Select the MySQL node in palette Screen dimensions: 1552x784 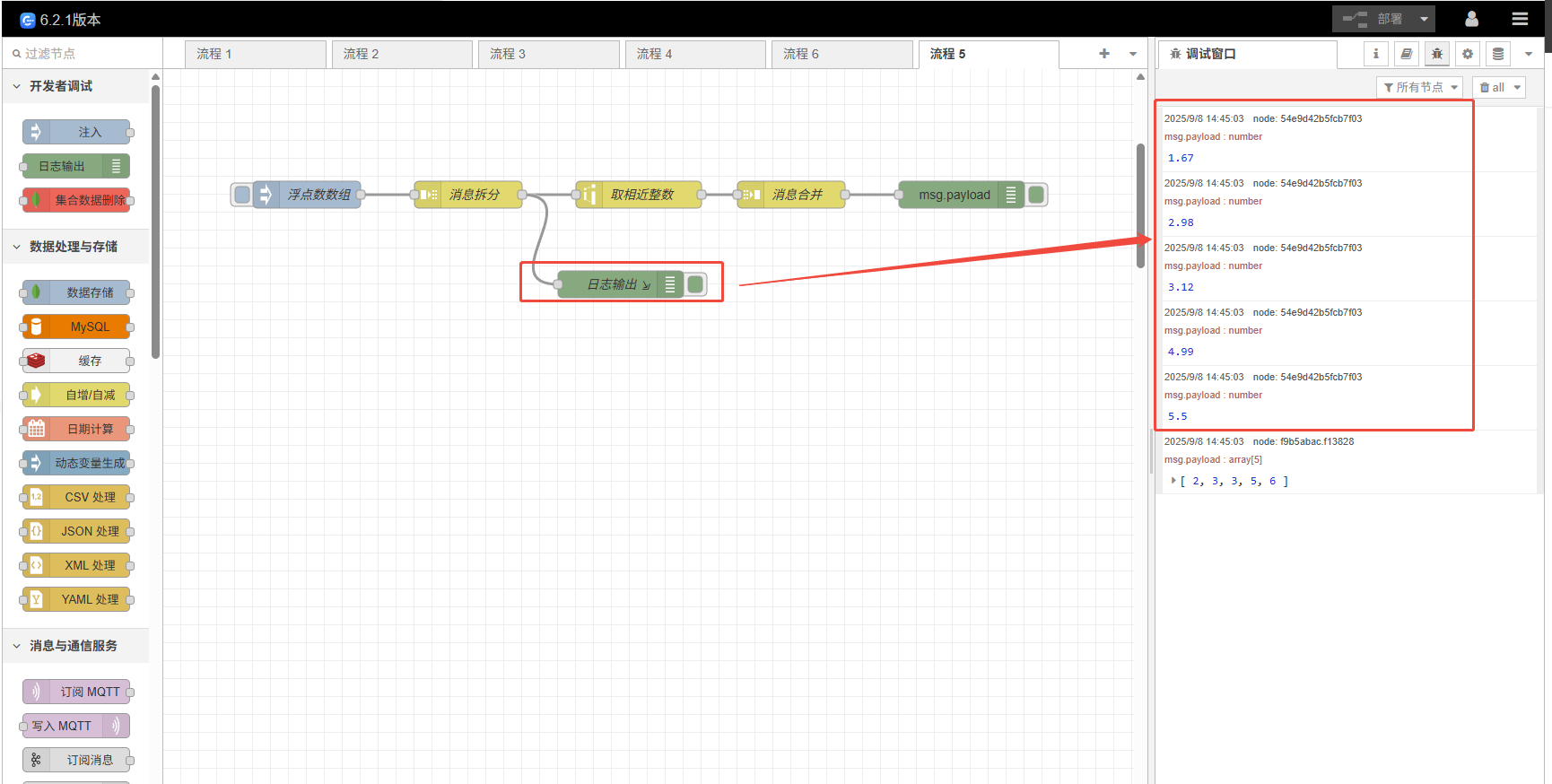[77, 327]
